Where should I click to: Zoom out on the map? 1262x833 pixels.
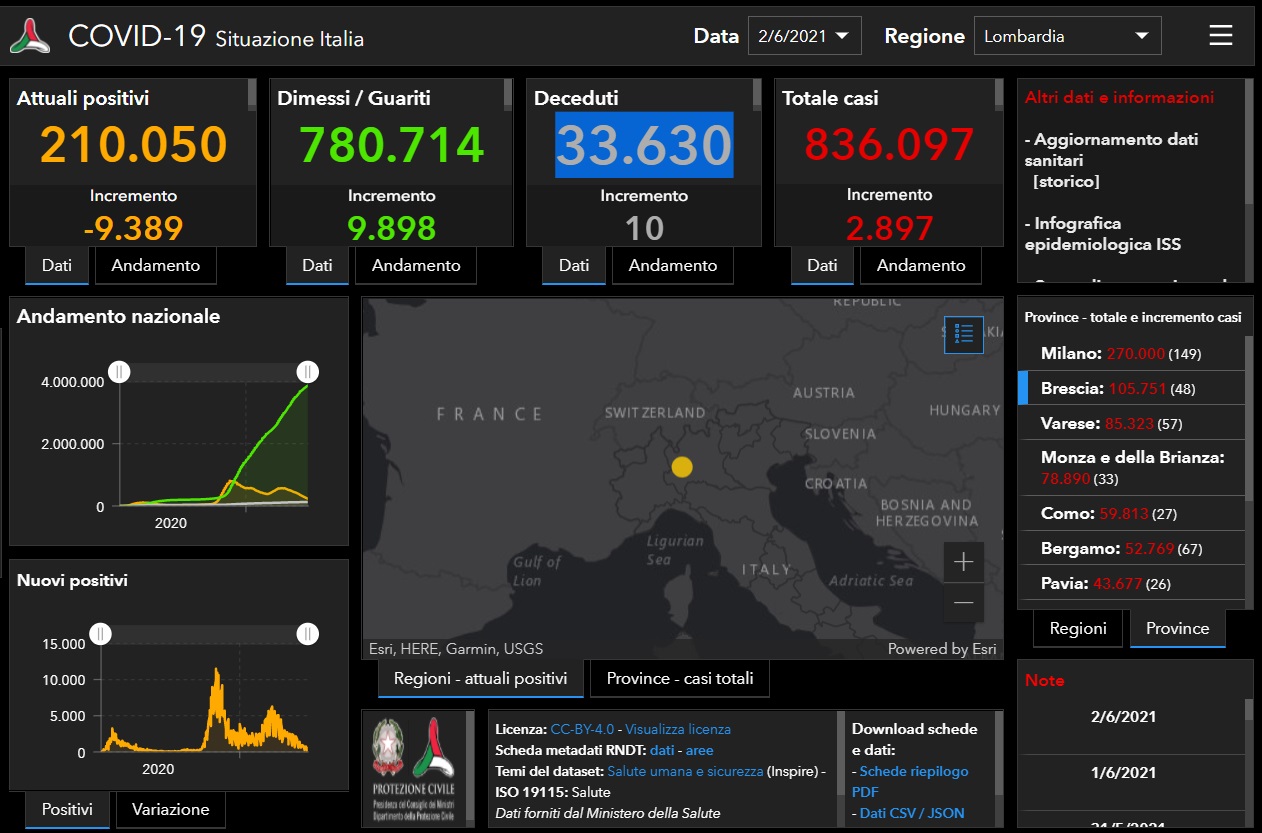[963, 603]
